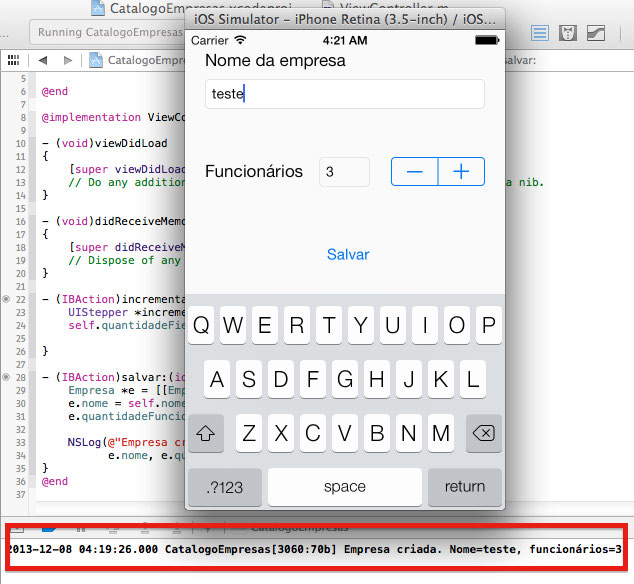
Task: Tap the Salvar link in the simulator
Action: pos(348,254)
